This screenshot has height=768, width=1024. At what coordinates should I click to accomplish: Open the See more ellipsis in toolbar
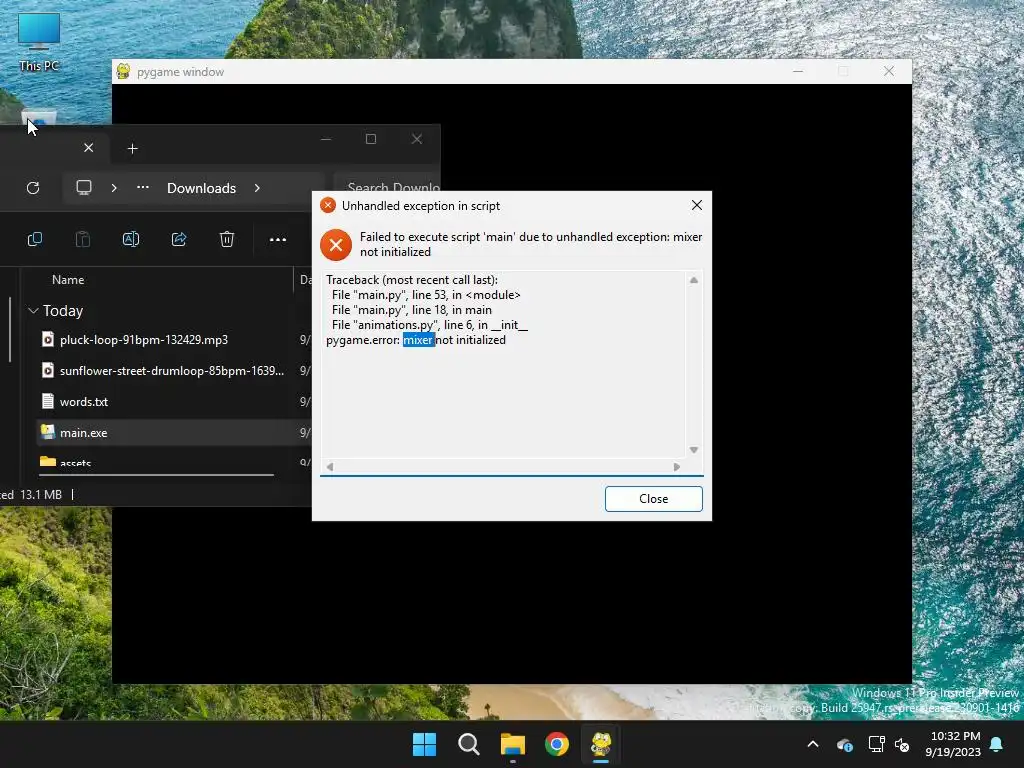click(x=278, y=240)
